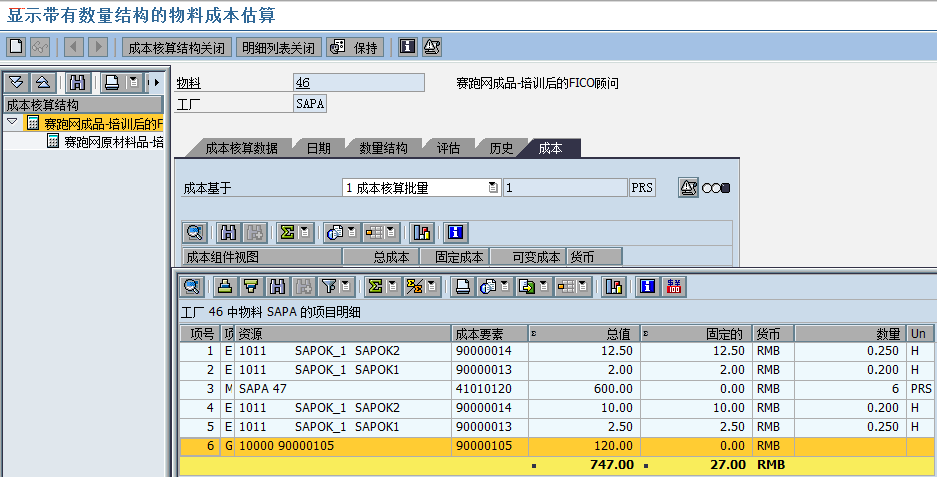Viewport: 937px width, 477px height.
Task: Click the bar chart icon in itemization toolbar
Action: (x=614, y=287)
